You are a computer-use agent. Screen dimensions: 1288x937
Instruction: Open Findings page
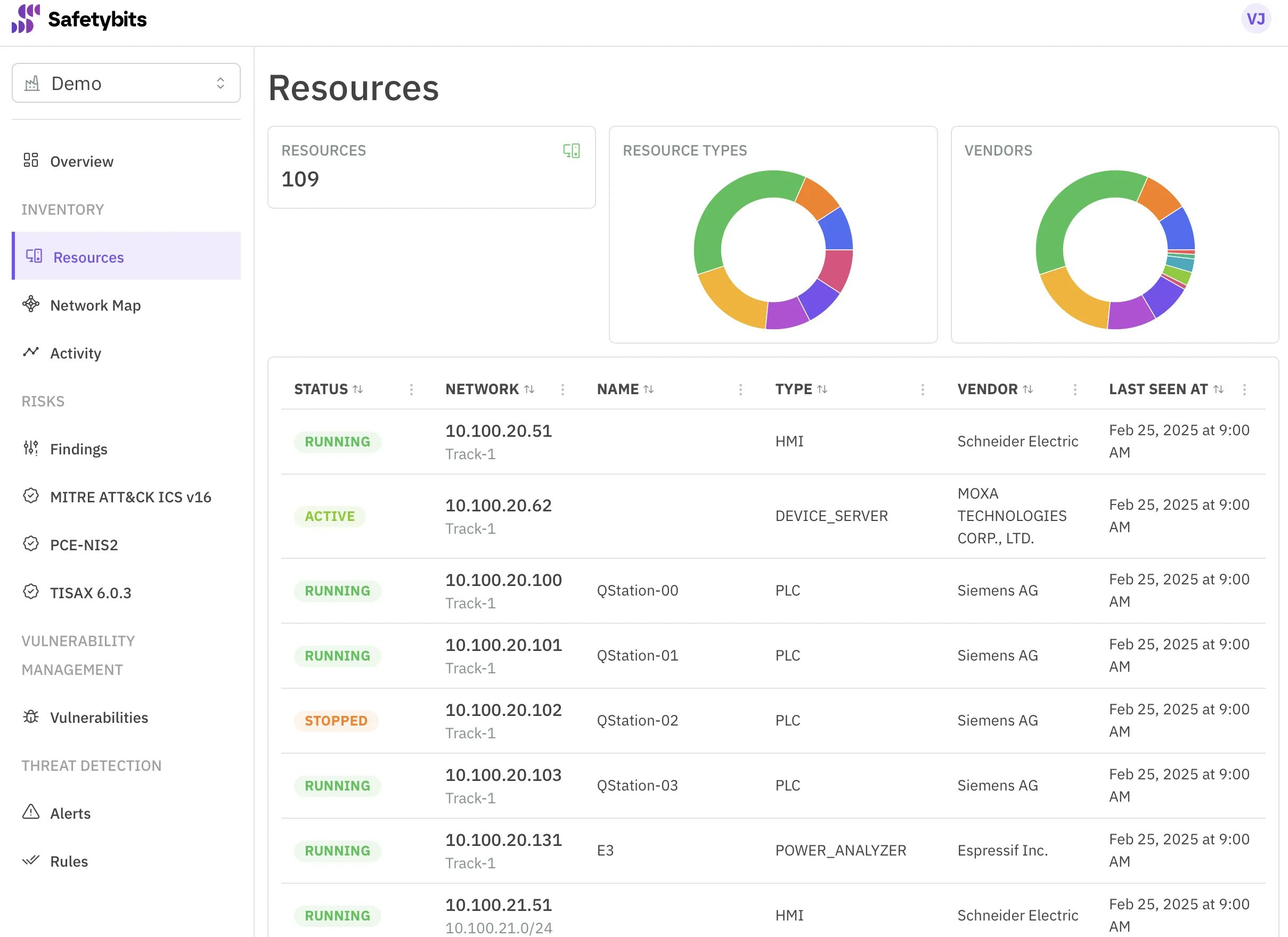click(x=126, y=449)
